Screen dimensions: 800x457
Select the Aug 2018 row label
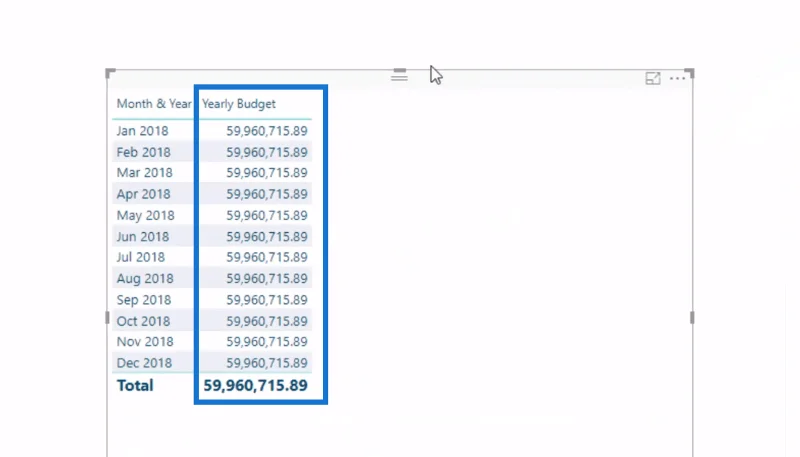145,278
